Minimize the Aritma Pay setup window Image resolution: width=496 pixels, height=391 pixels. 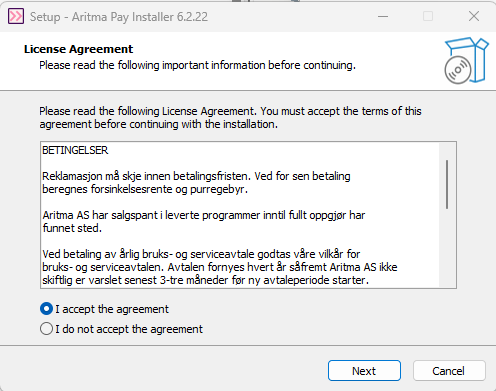(383, 16)
